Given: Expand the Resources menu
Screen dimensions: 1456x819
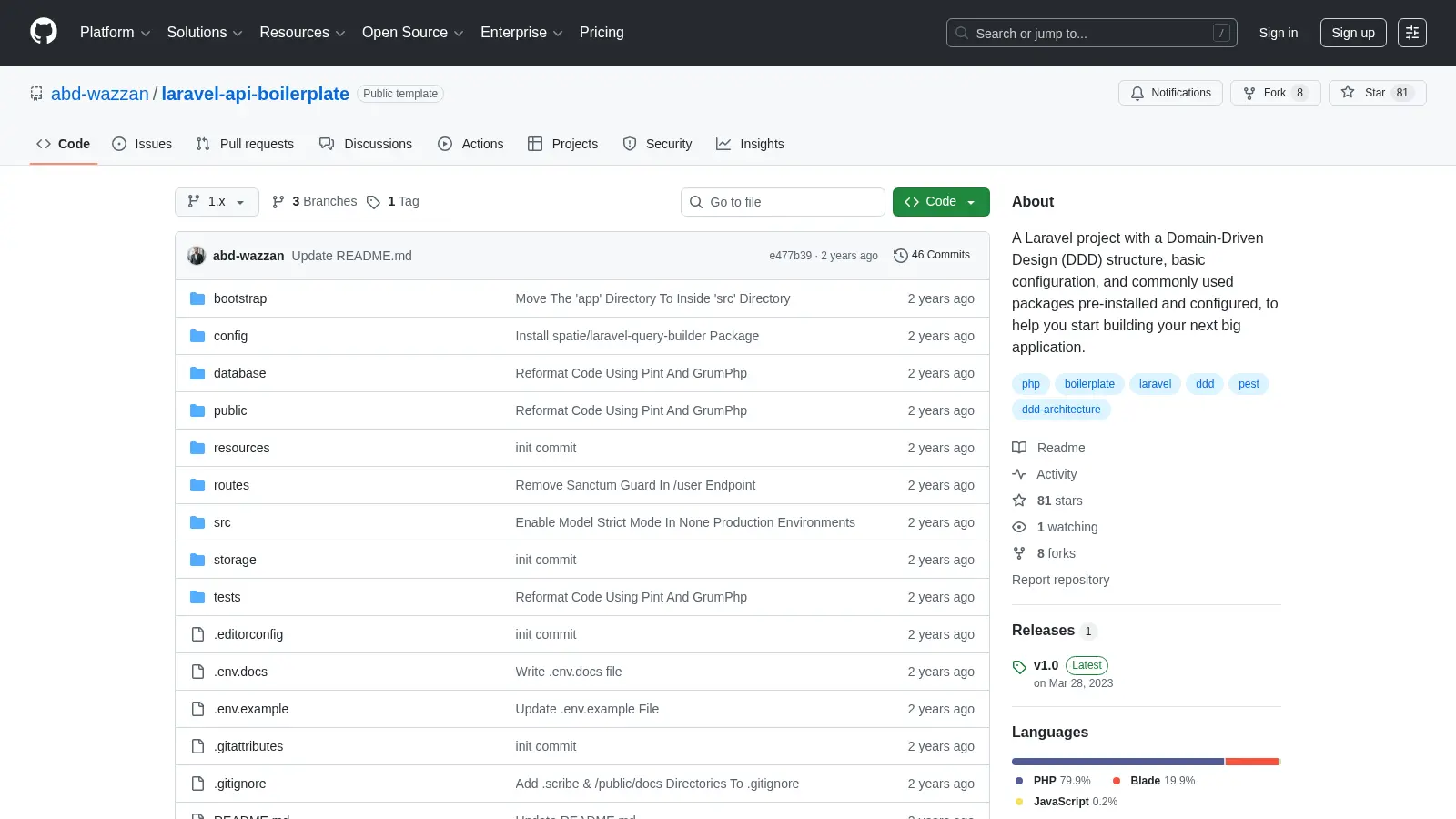Looking at the screenshot, I should coord(302,33).
